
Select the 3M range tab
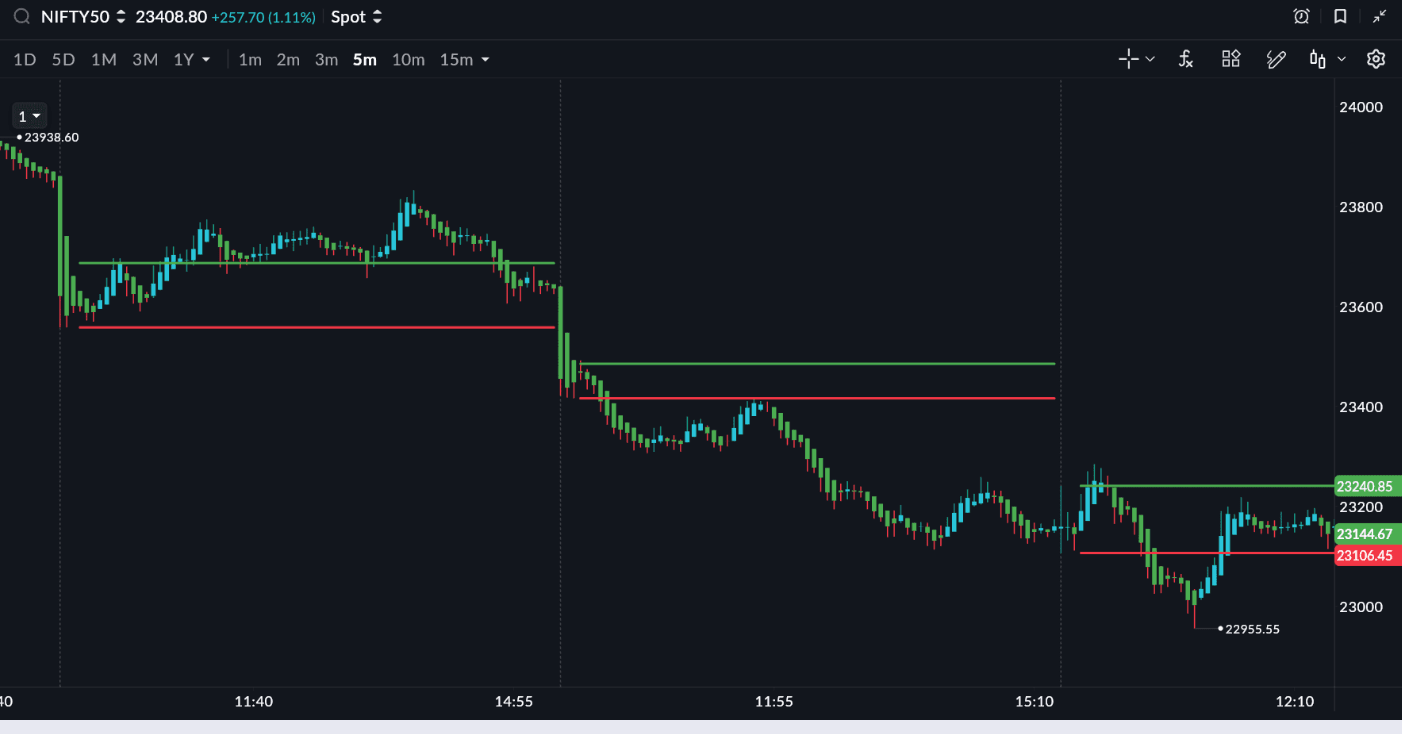(145, 59)
